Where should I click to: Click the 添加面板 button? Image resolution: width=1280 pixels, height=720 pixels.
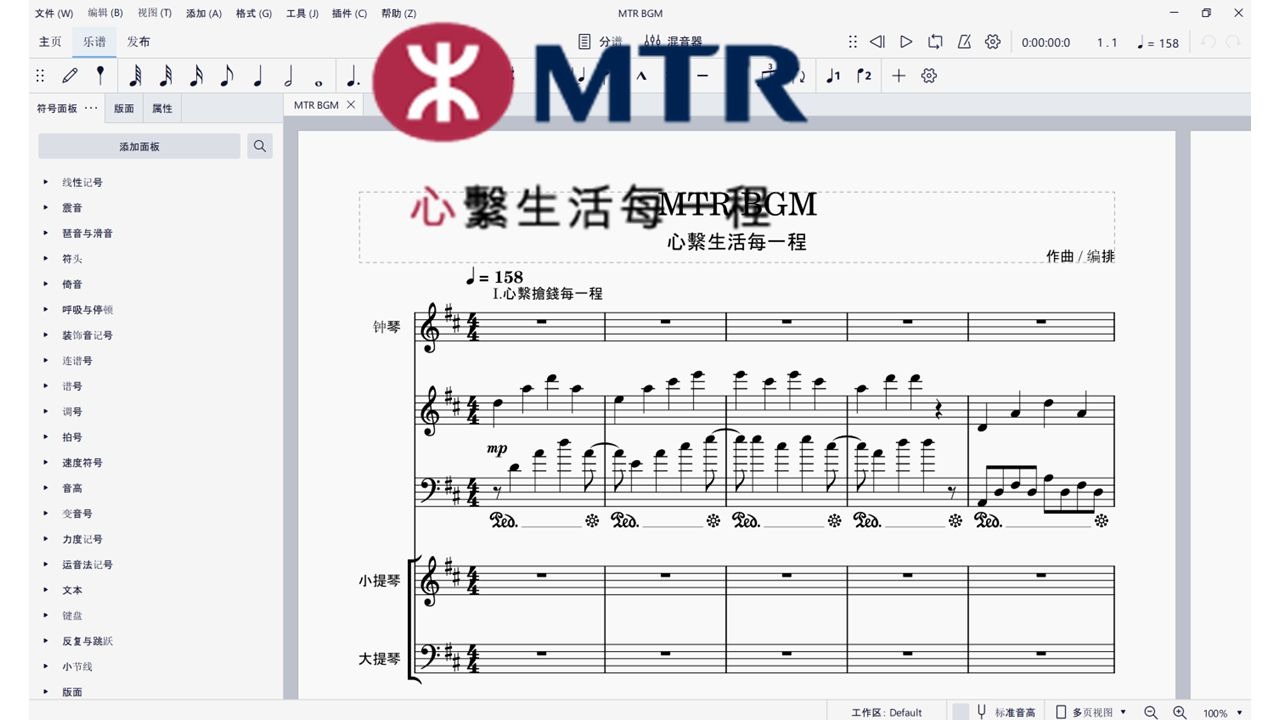pos(139,146)
